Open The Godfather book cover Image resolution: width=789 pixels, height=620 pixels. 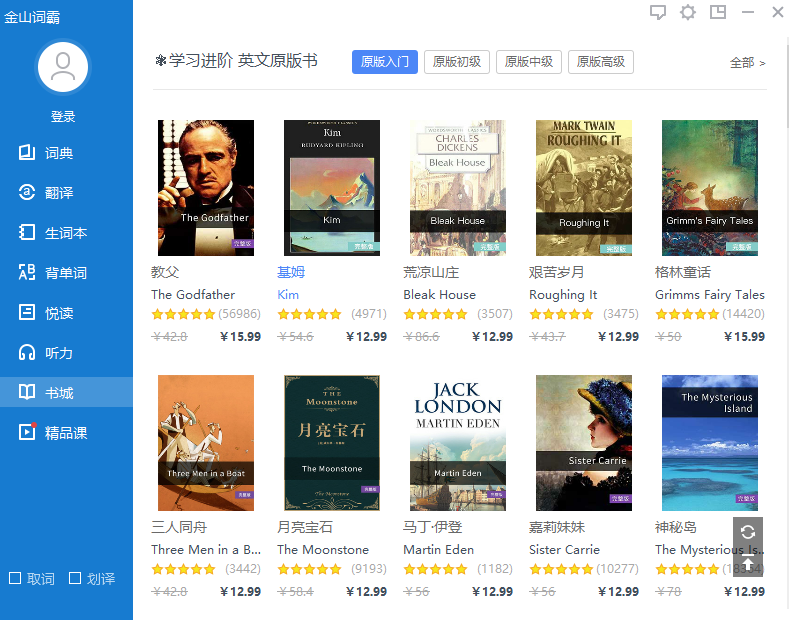[206, 188]
